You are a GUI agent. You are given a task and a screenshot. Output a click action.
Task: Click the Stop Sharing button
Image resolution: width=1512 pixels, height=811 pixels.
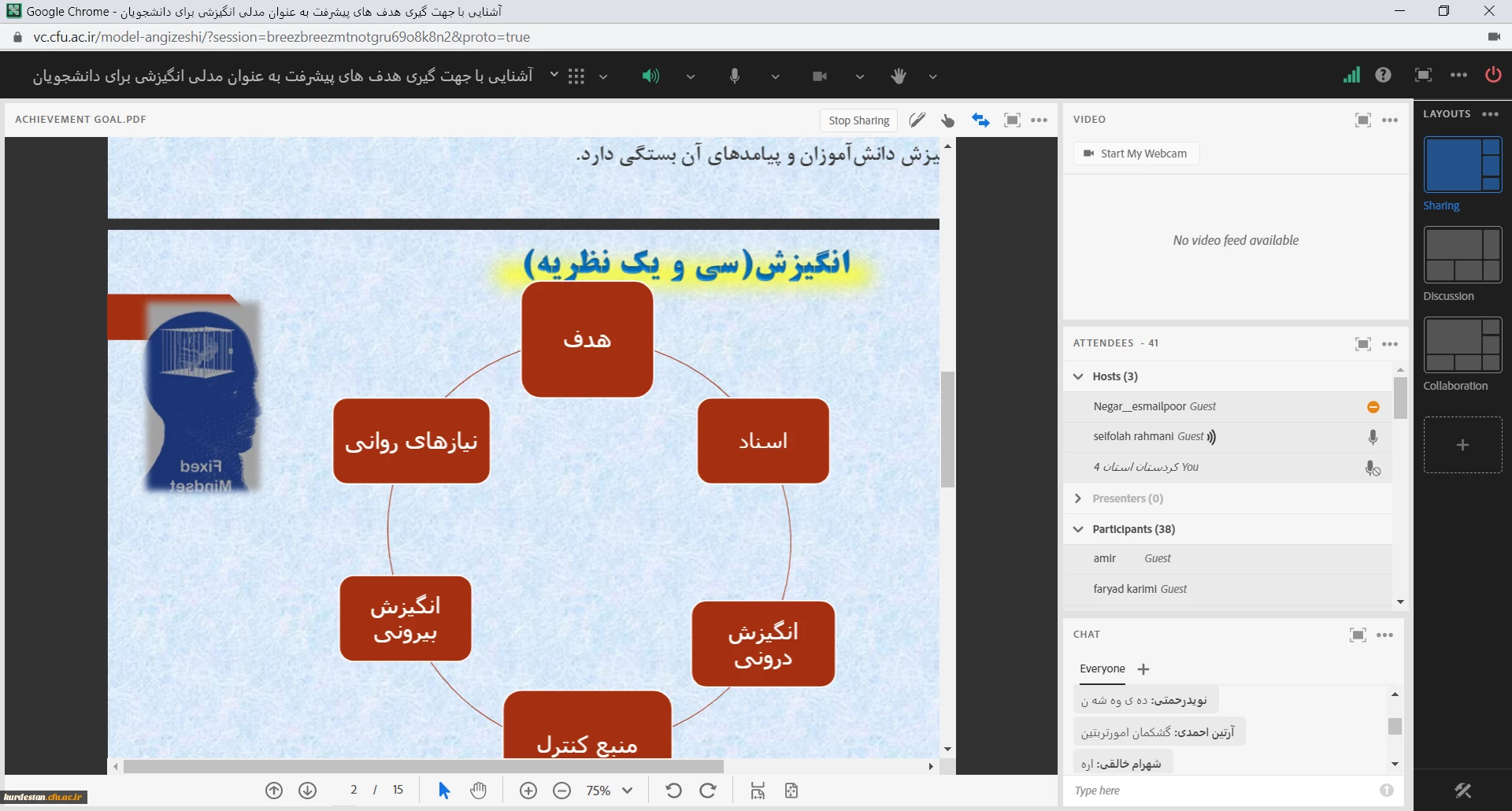tap(858, 120)
